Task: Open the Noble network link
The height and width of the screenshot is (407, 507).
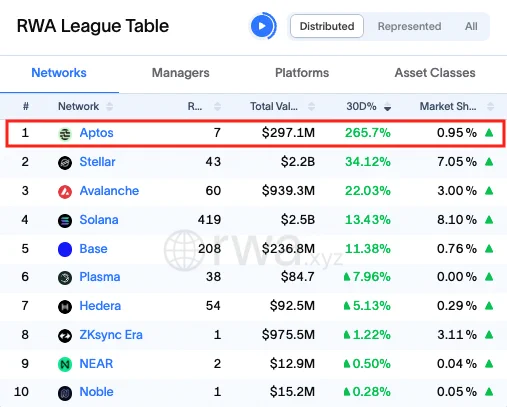Action: point(96,392)
